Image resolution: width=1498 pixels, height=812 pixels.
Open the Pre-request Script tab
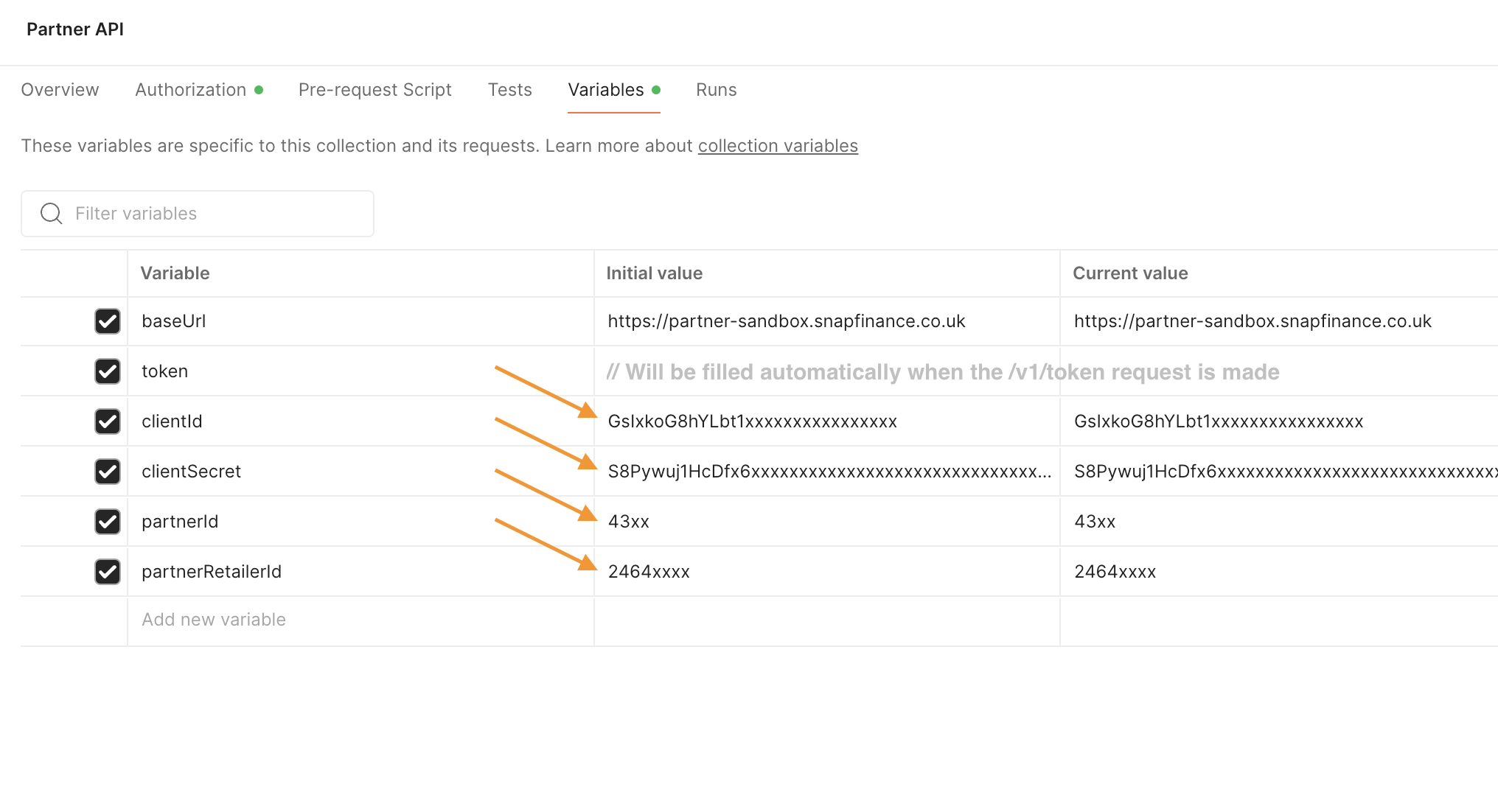tap(374, 90)
